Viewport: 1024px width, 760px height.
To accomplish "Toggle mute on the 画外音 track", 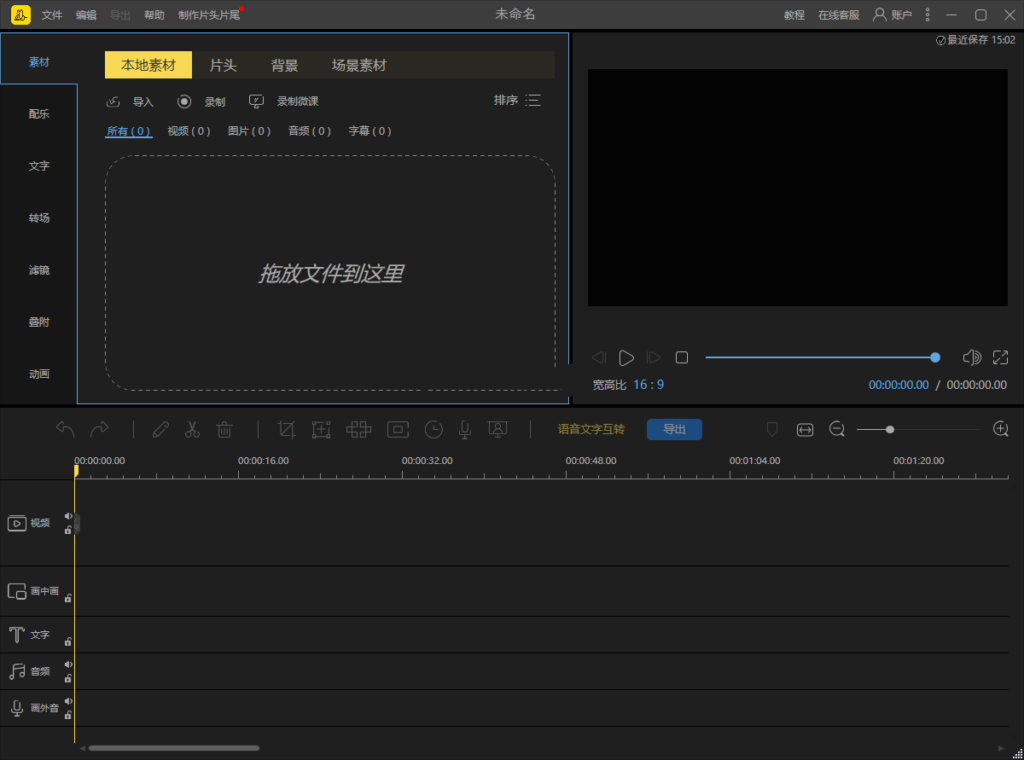I will coord(68,702).
